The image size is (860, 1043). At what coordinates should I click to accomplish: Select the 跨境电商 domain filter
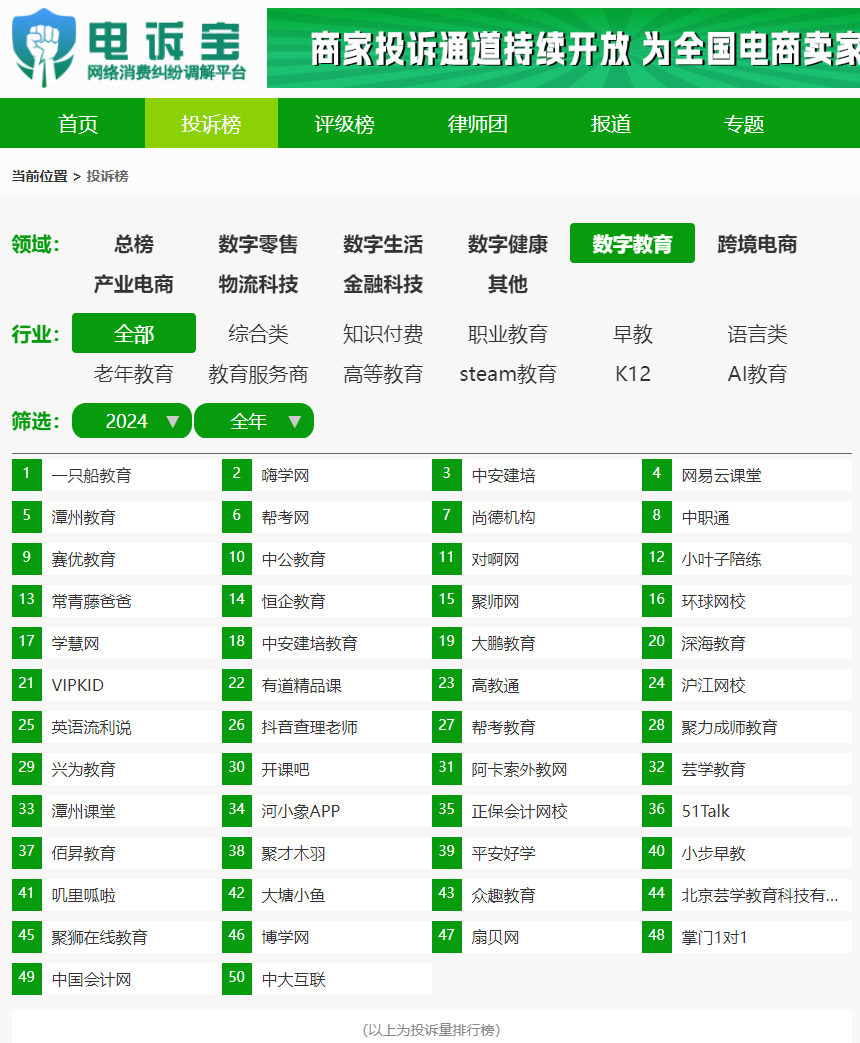[x=757, y=244]
